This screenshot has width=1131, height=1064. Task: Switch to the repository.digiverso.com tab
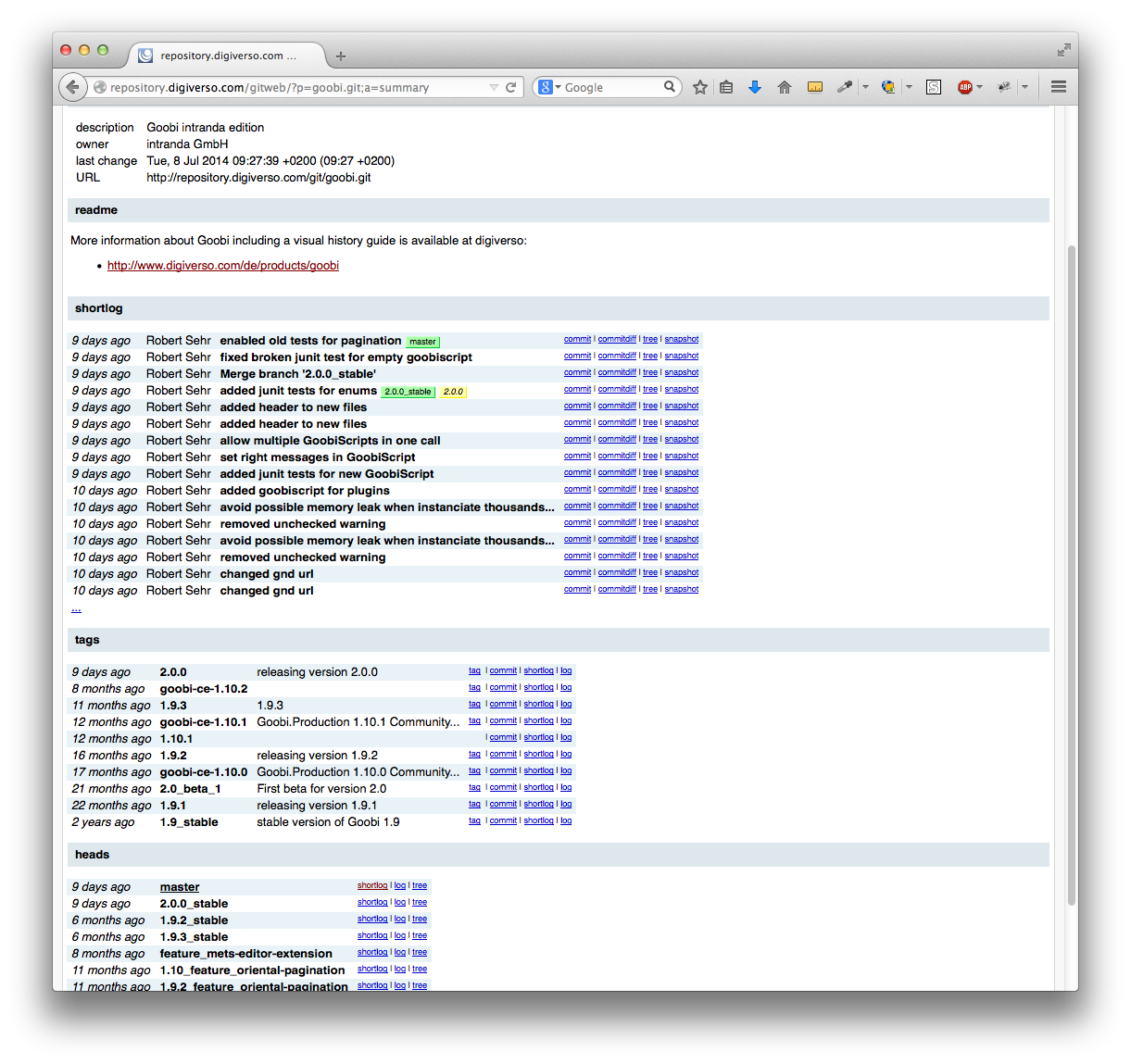pos(226,56)
